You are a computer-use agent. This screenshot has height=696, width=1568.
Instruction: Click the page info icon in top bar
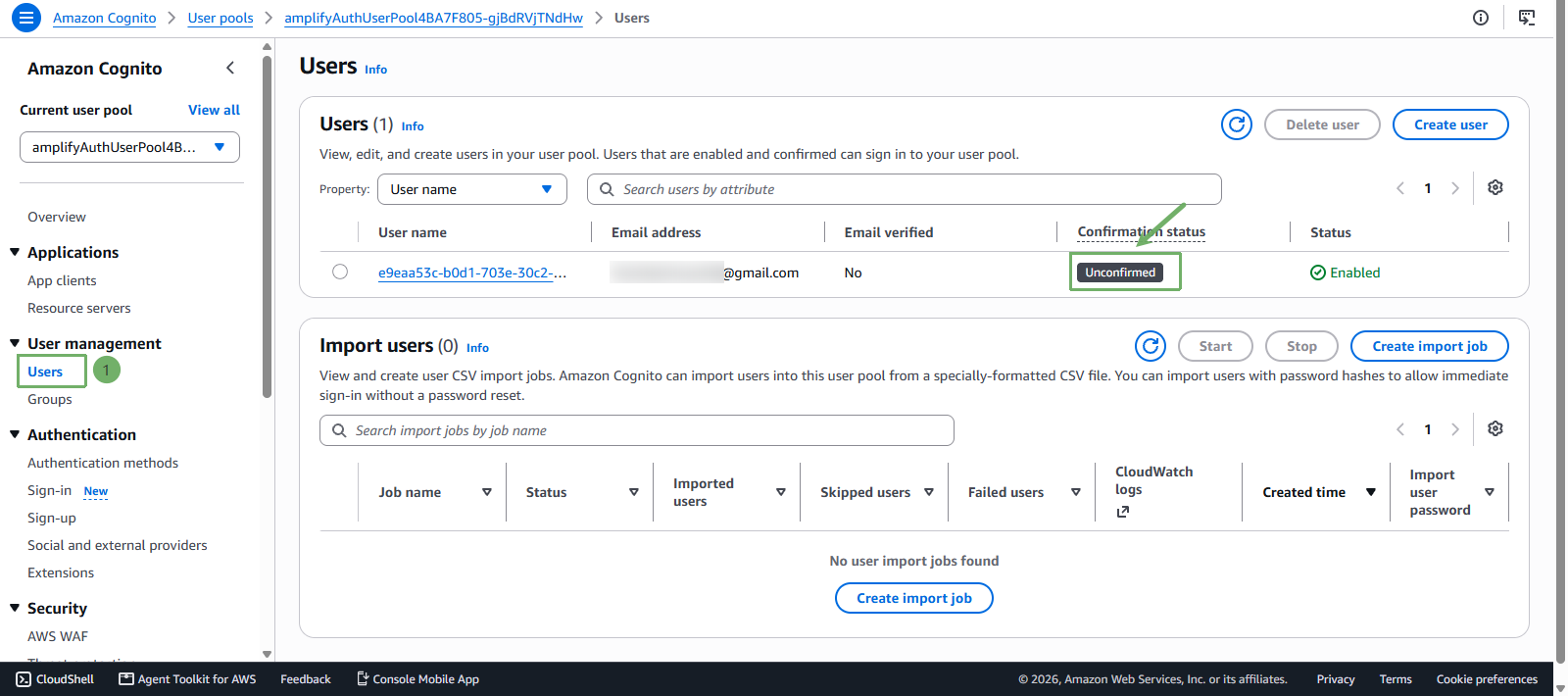click(1481, 18)
